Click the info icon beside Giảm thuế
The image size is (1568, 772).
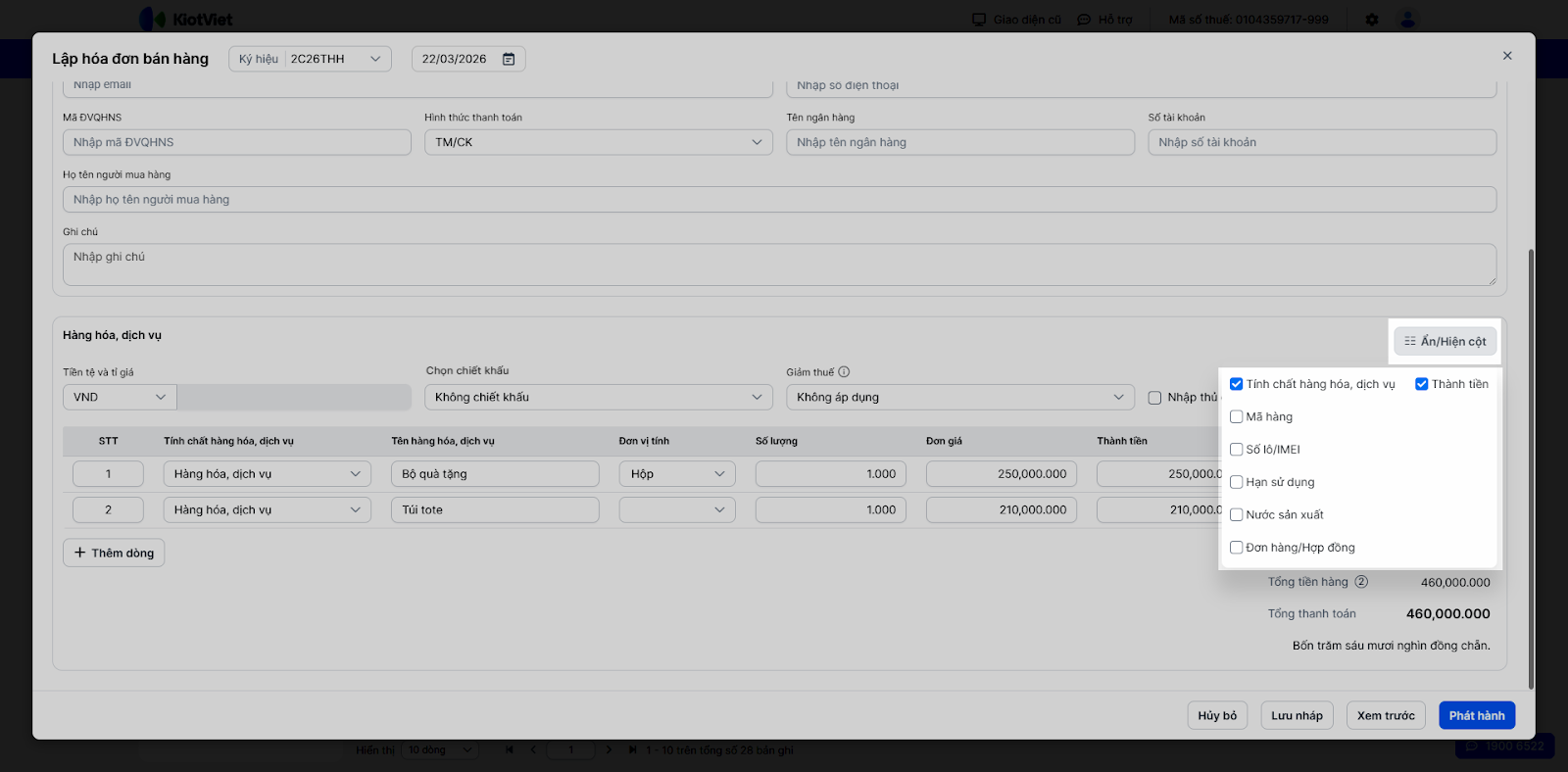tap(844, 372)
